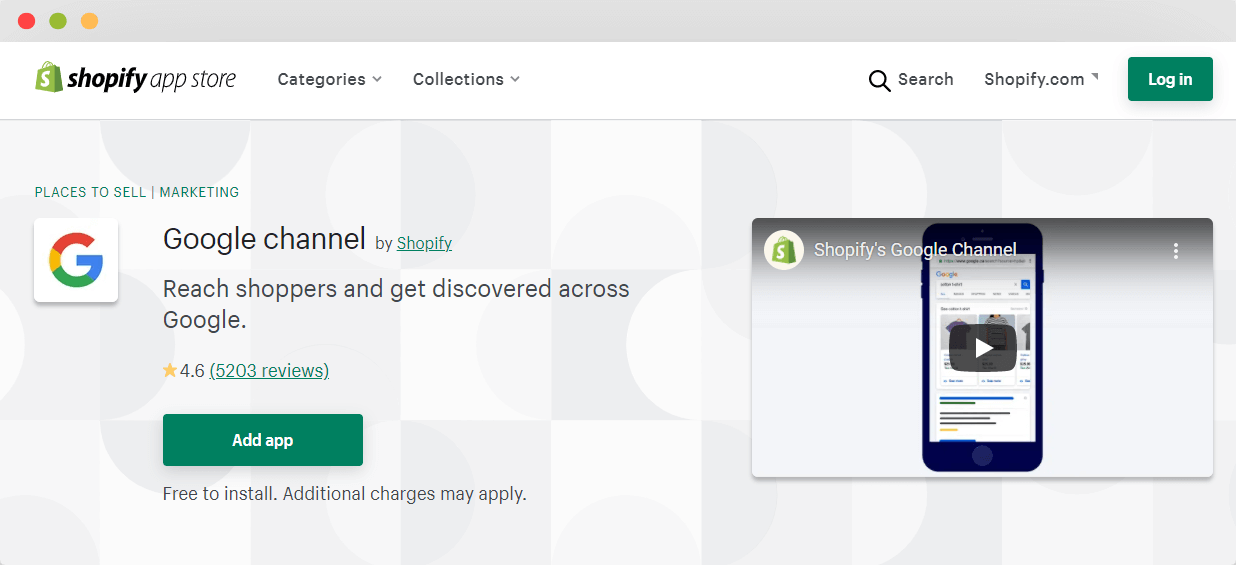Click the Search magnifier icon

[879, 80]
